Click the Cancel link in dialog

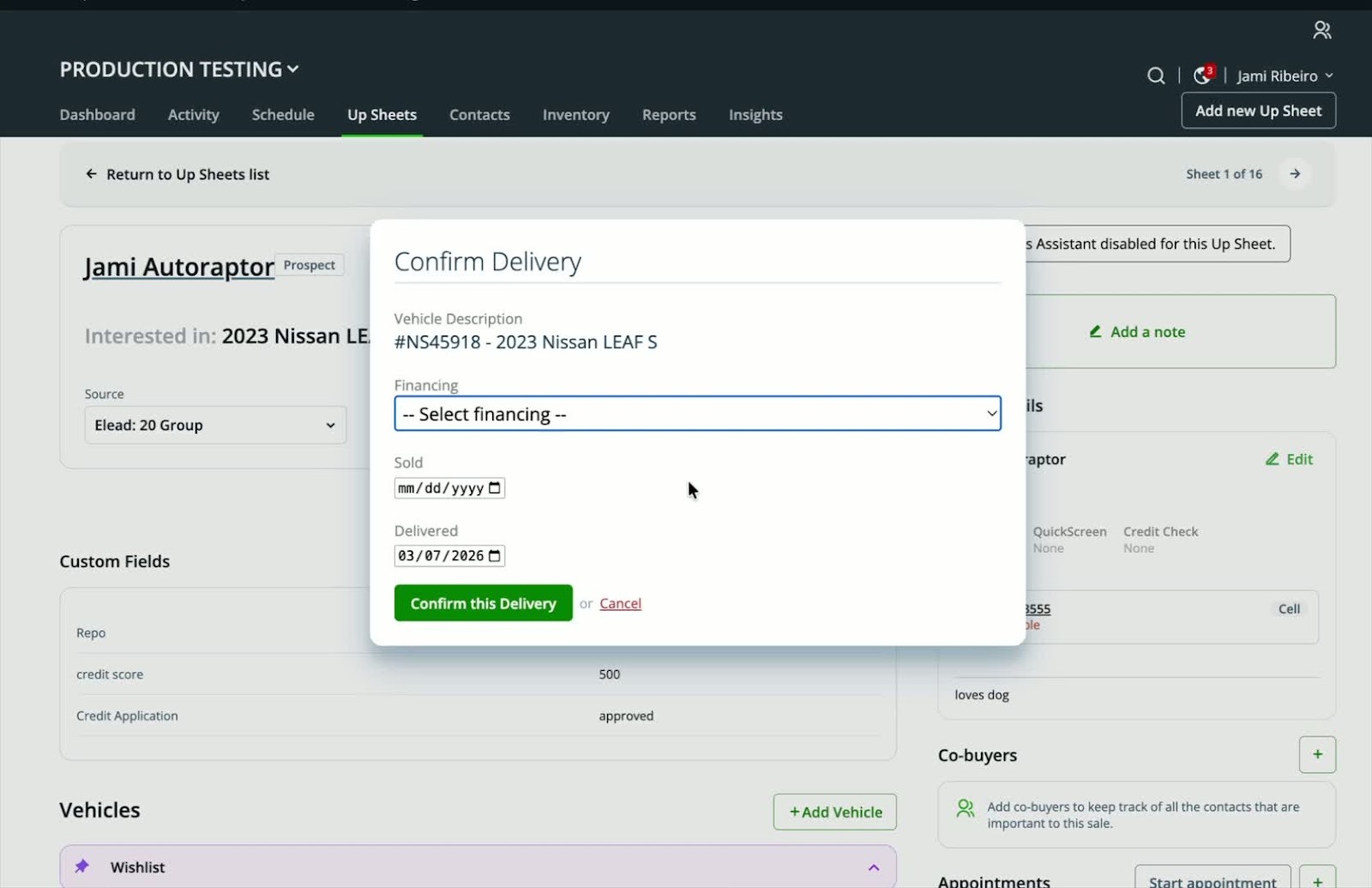pyautogui.click(x=620, y=604)
